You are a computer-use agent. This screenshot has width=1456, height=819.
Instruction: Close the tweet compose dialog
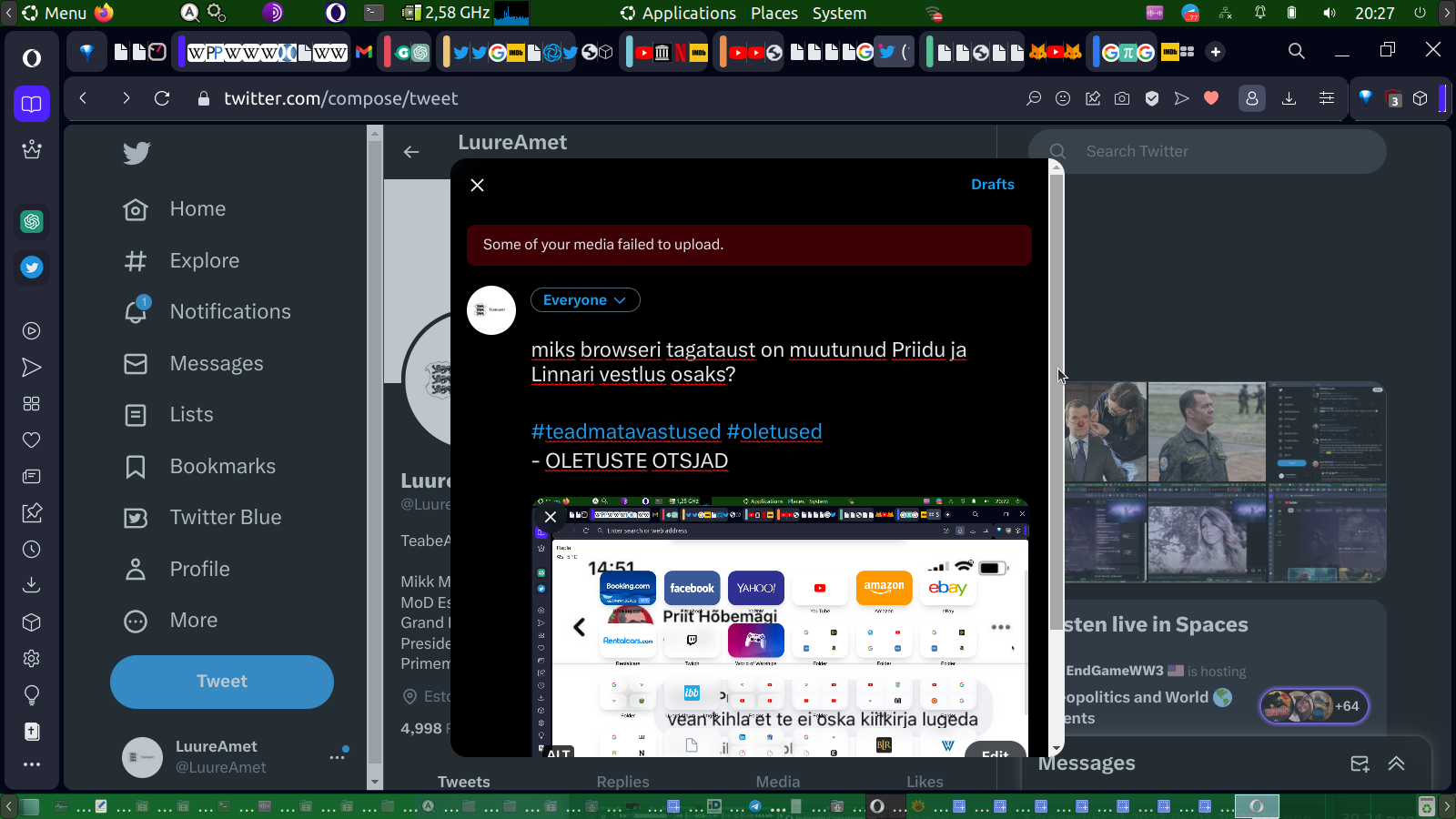click(477, 185)
